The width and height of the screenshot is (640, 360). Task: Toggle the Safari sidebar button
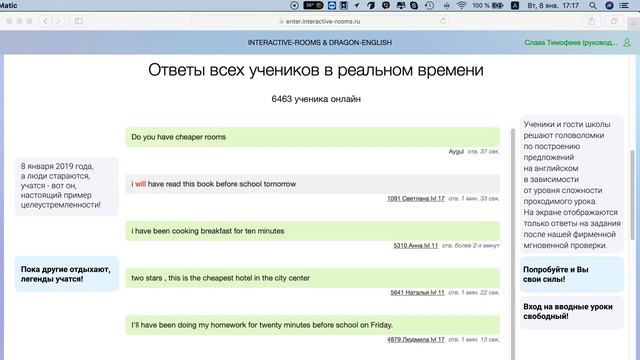pos(79,21)
